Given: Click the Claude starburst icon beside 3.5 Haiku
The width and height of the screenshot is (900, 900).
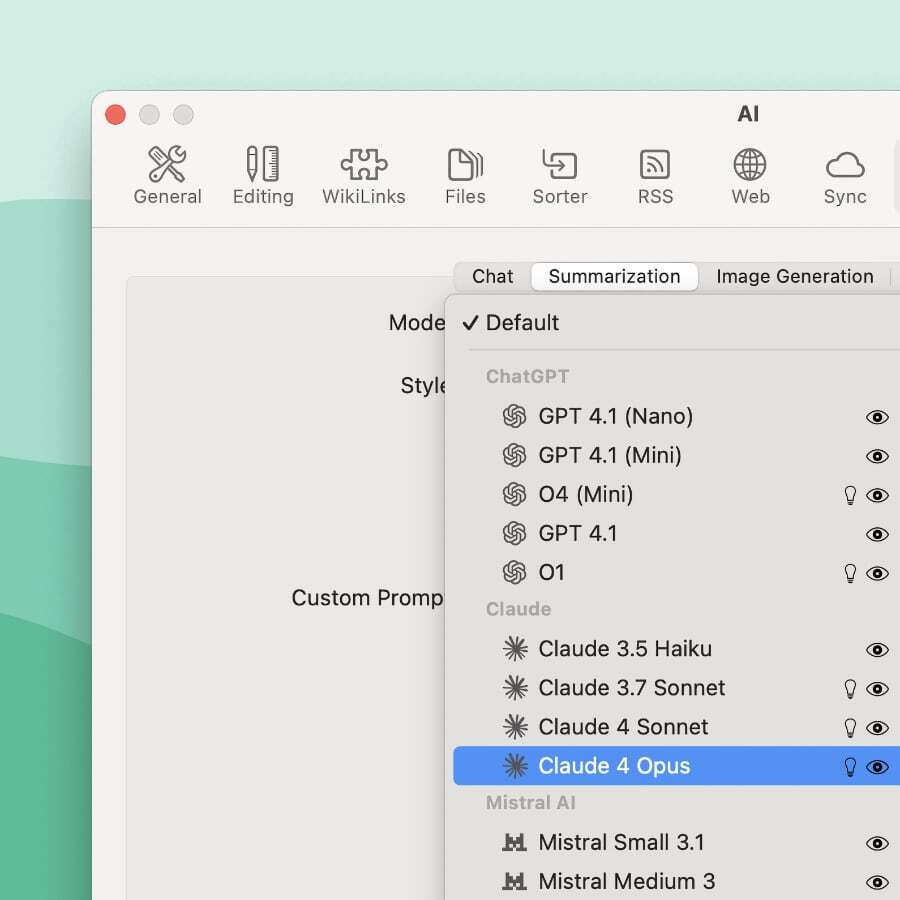Looking at the screenshot, I should click(515, 649).
